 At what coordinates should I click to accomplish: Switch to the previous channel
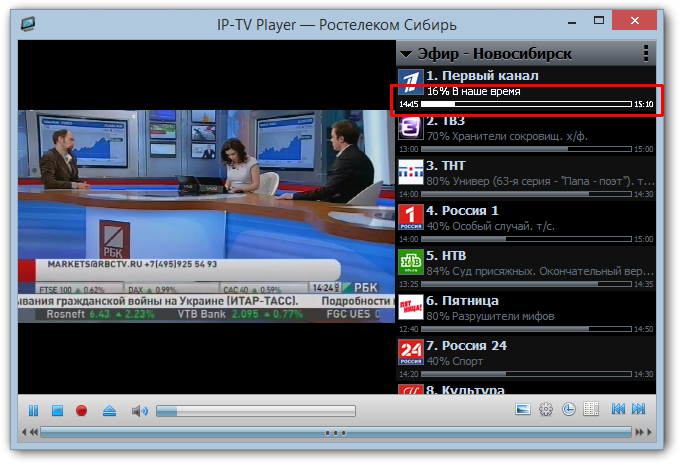pos(618,409)
